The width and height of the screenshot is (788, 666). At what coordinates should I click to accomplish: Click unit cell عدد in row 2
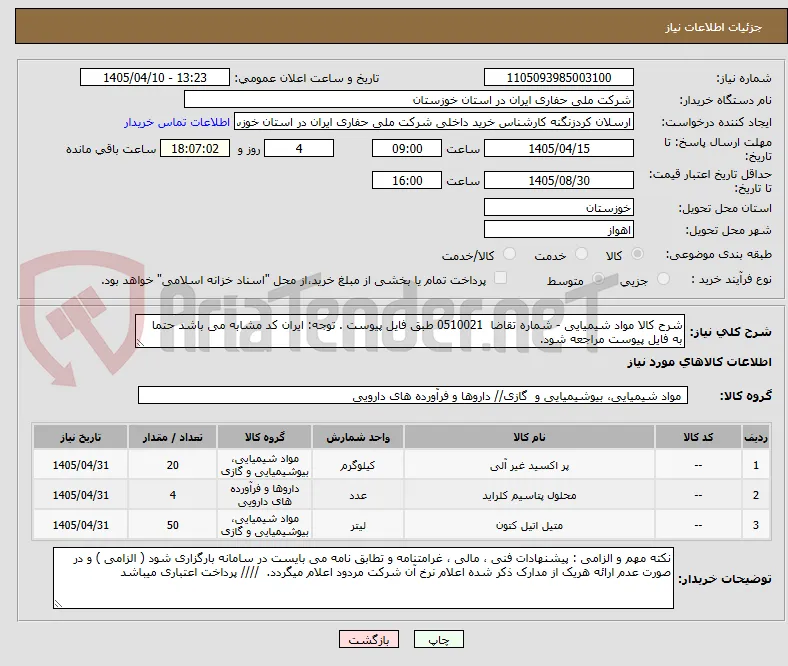coord(358,496)
